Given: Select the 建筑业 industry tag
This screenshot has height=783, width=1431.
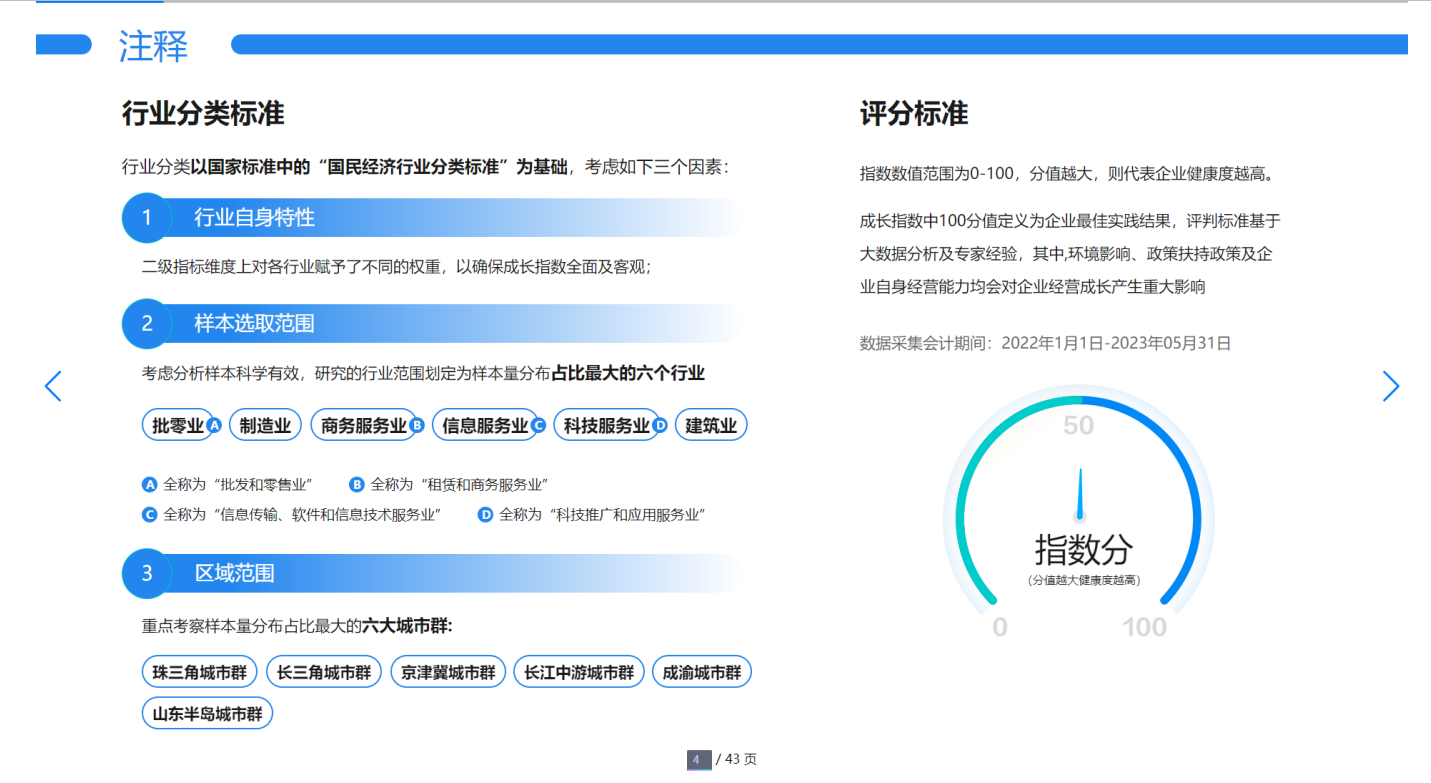Looking at the screenshot, I should pos(711,425).
